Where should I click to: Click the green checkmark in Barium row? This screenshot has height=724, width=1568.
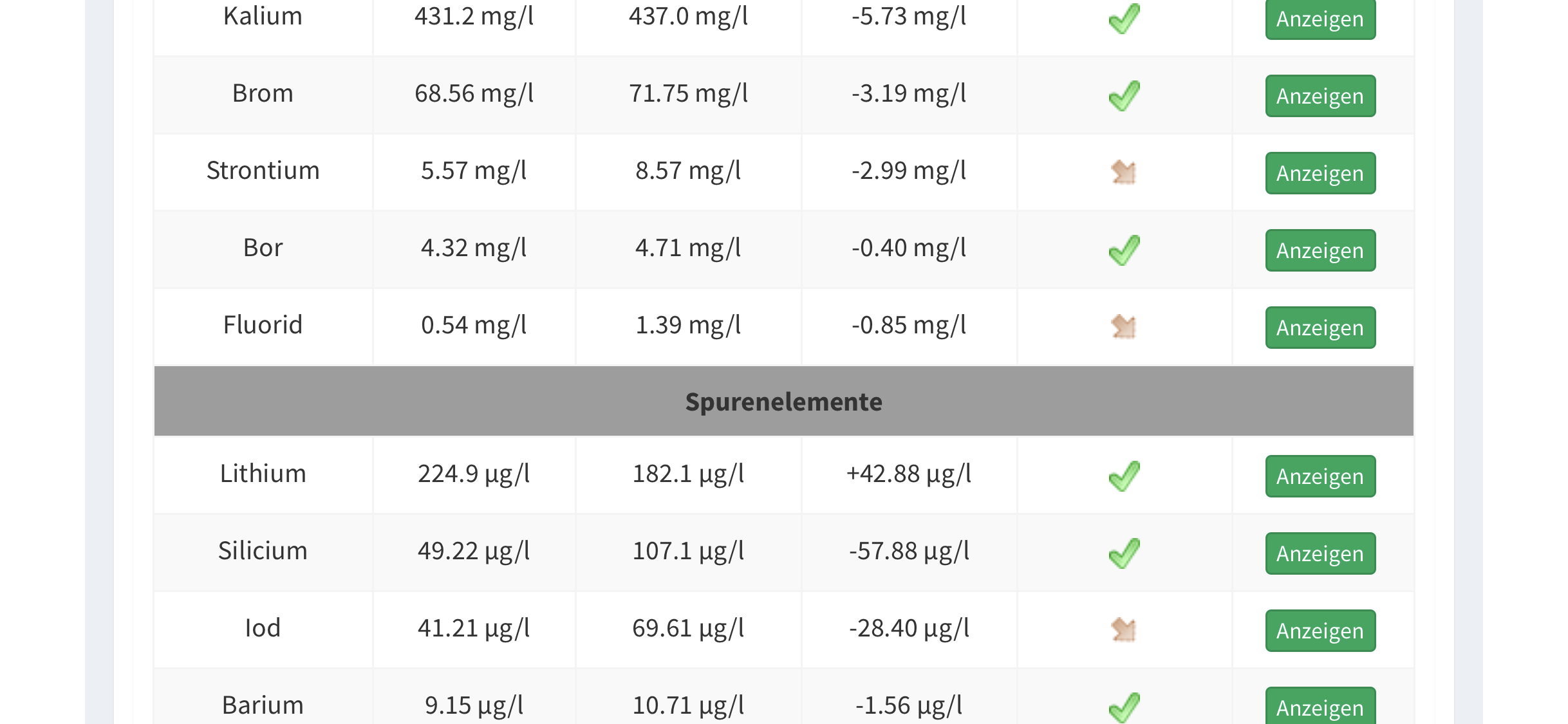point(1124,707)
